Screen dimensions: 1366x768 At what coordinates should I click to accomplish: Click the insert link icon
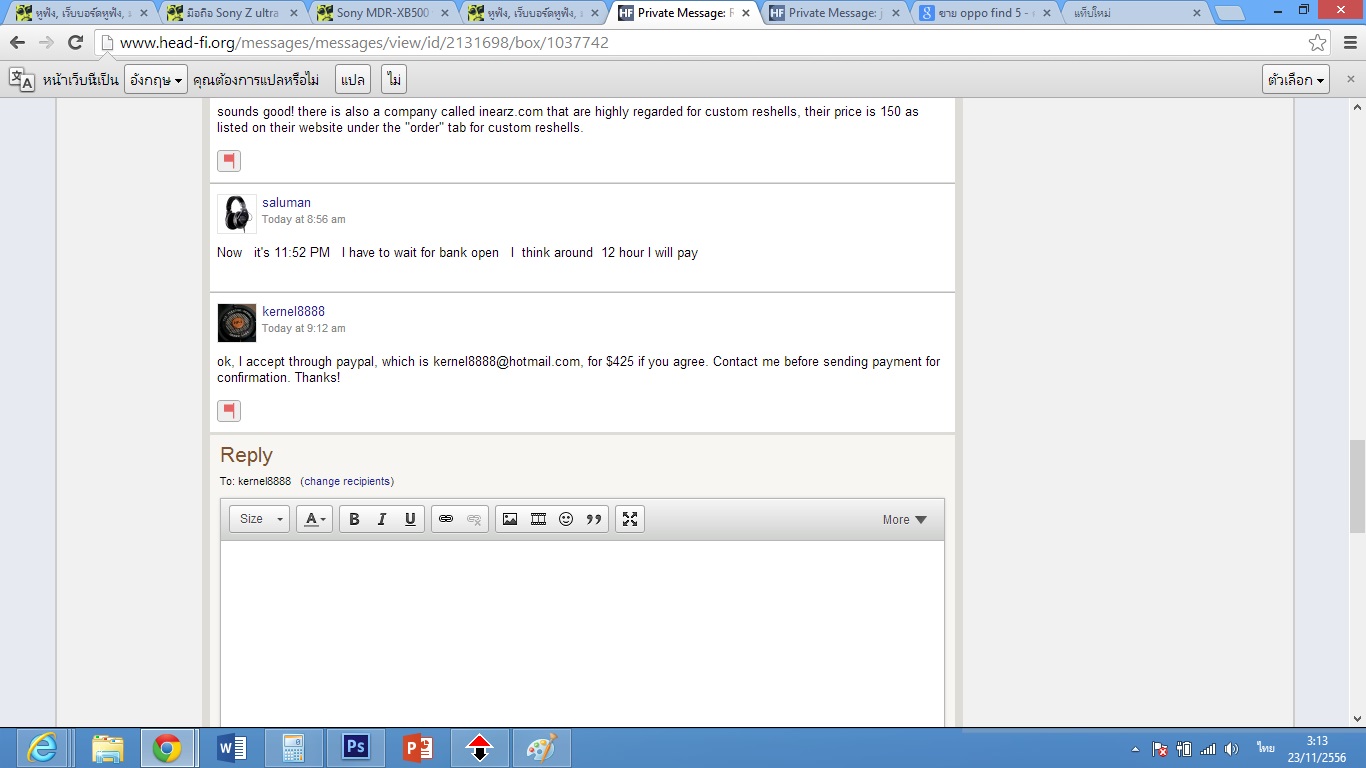(446, 519)
